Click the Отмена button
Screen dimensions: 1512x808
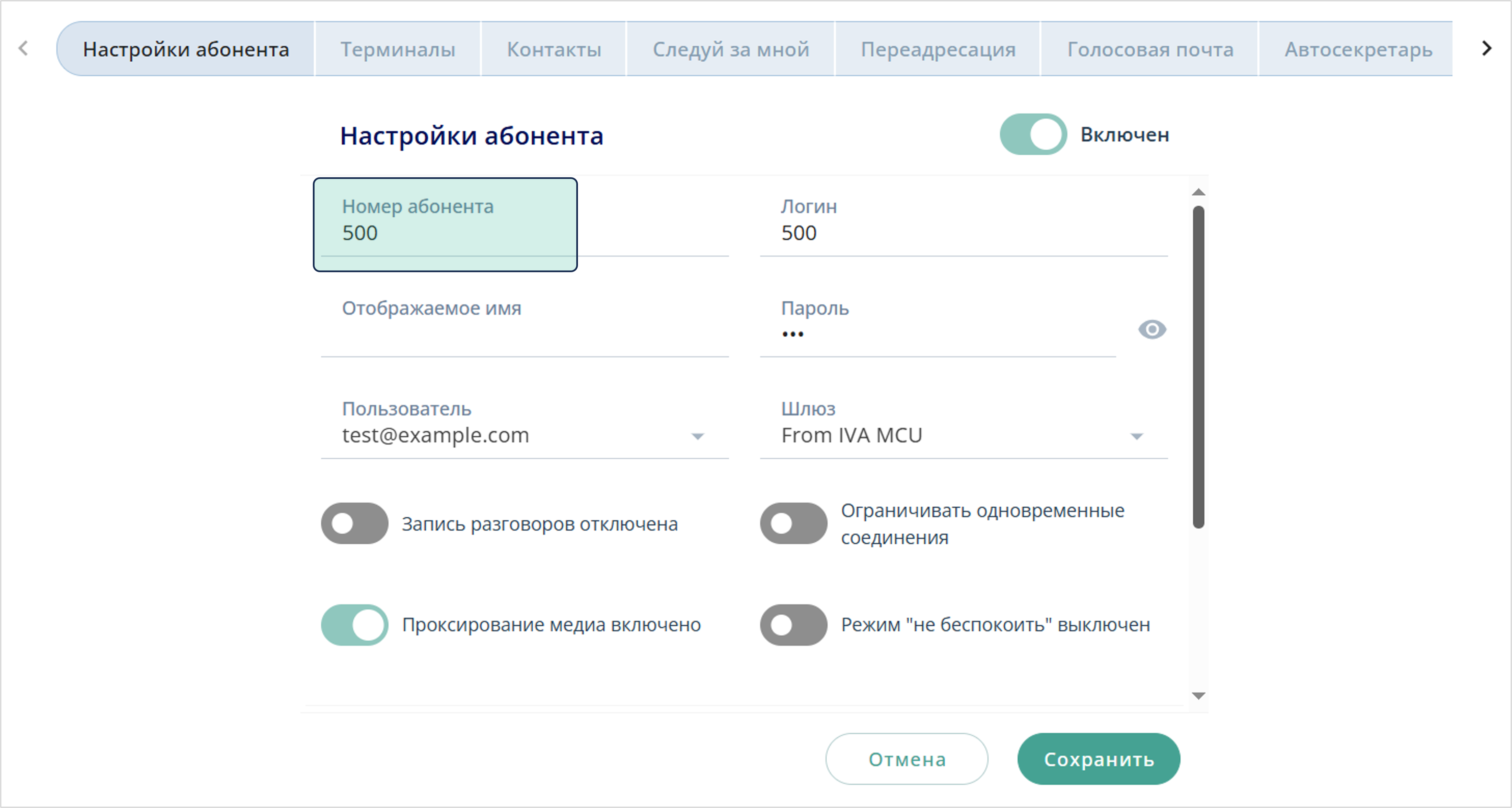pyautogui.click(x=906, y=759)
